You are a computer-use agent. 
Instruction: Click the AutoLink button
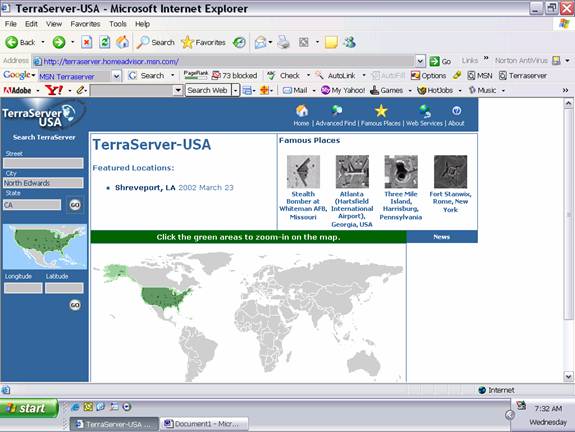pos(336,76)
